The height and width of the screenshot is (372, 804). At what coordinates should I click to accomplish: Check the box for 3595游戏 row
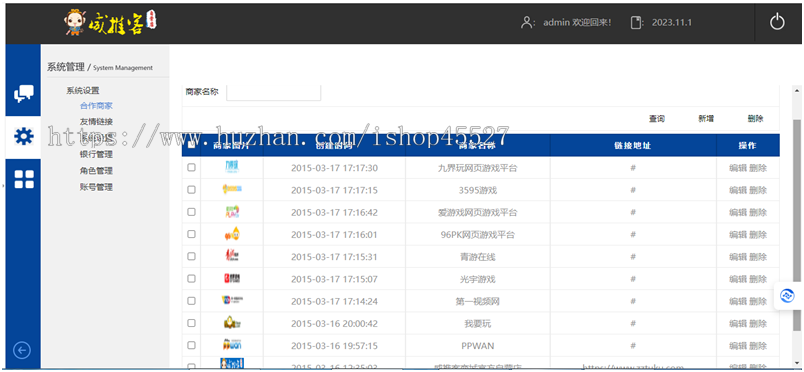[191, 189]
